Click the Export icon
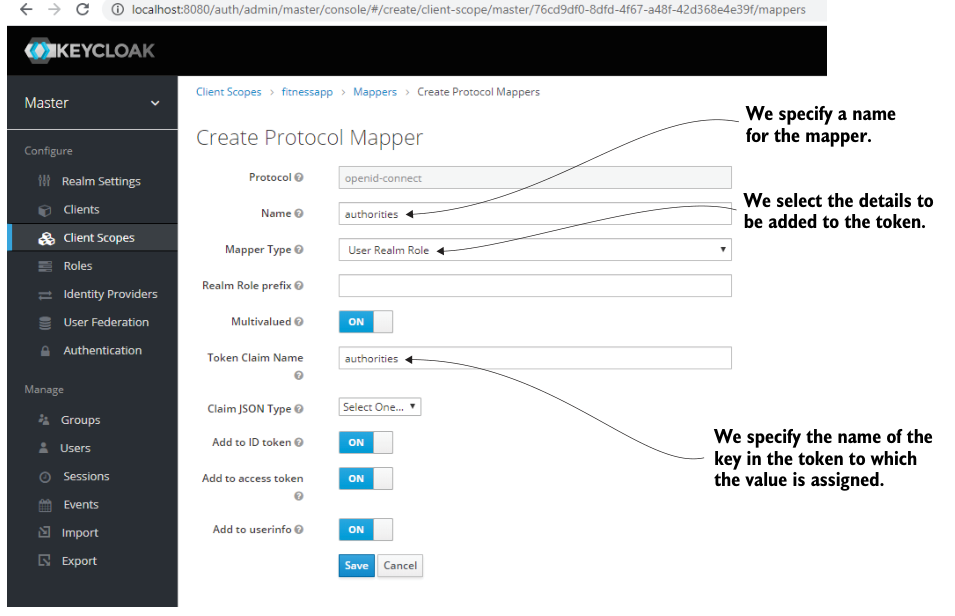The width and height of the screenshot is (955, 616). pyautogui.click(x=44, y=560)
